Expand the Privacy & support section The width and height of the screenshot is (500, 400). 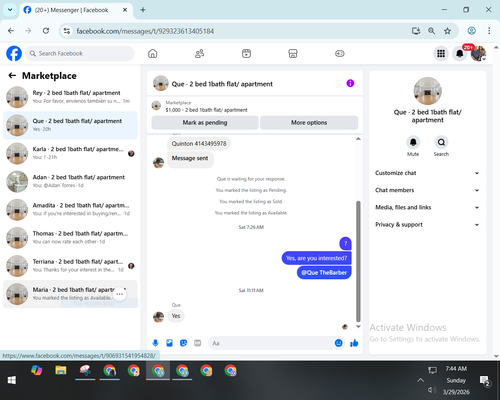coord(427,225)
